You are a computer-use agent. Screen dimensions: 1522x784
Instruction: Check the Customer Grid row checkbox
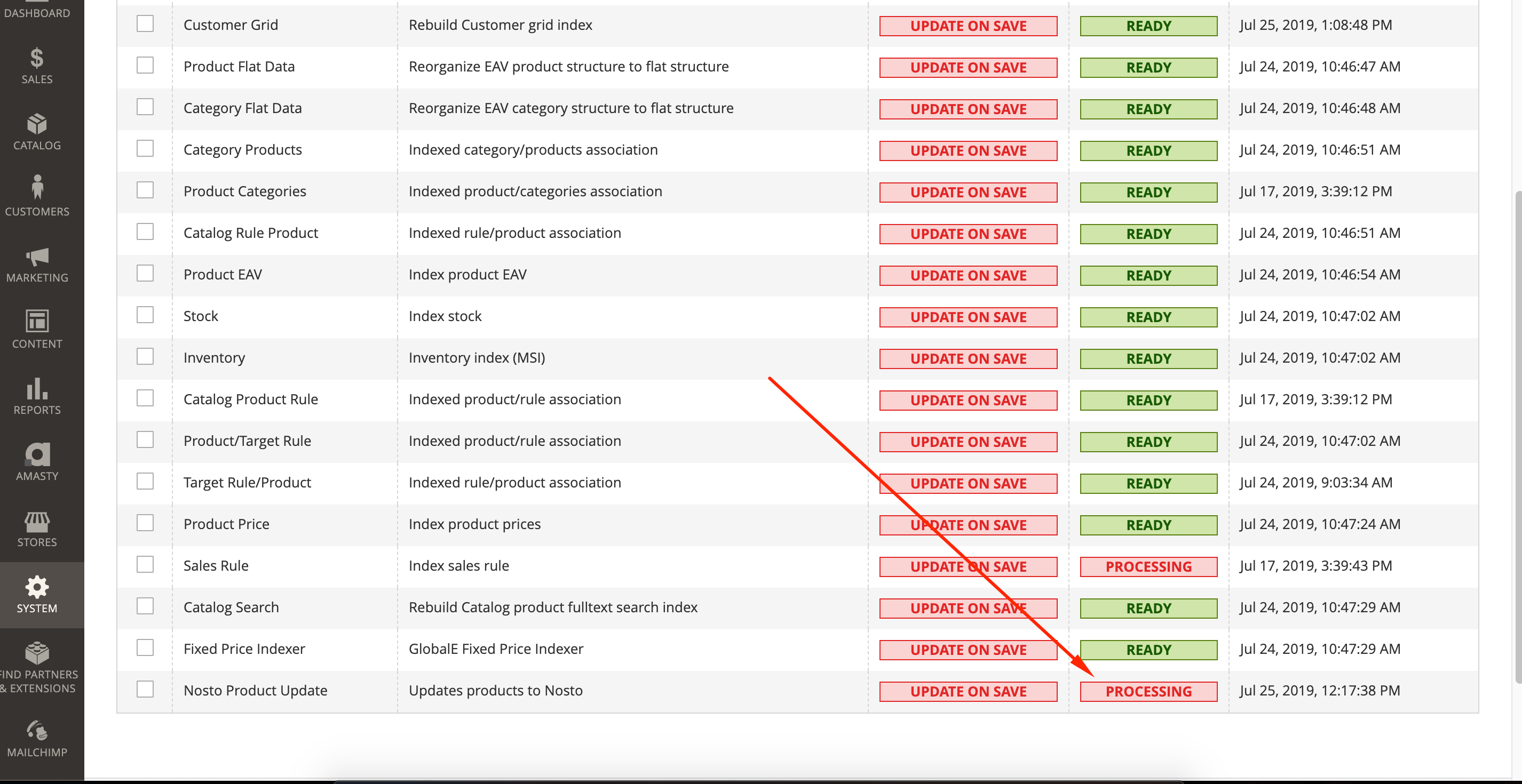[145, 23]
